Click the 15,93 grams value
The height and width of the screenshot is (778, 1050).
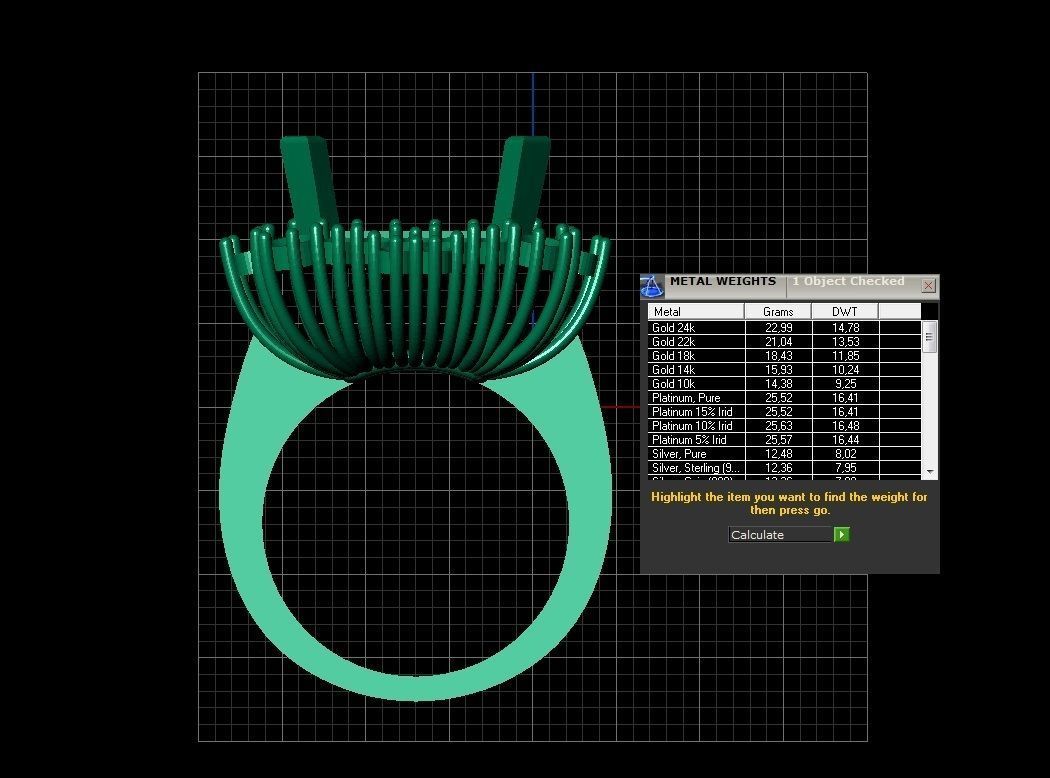779,370
